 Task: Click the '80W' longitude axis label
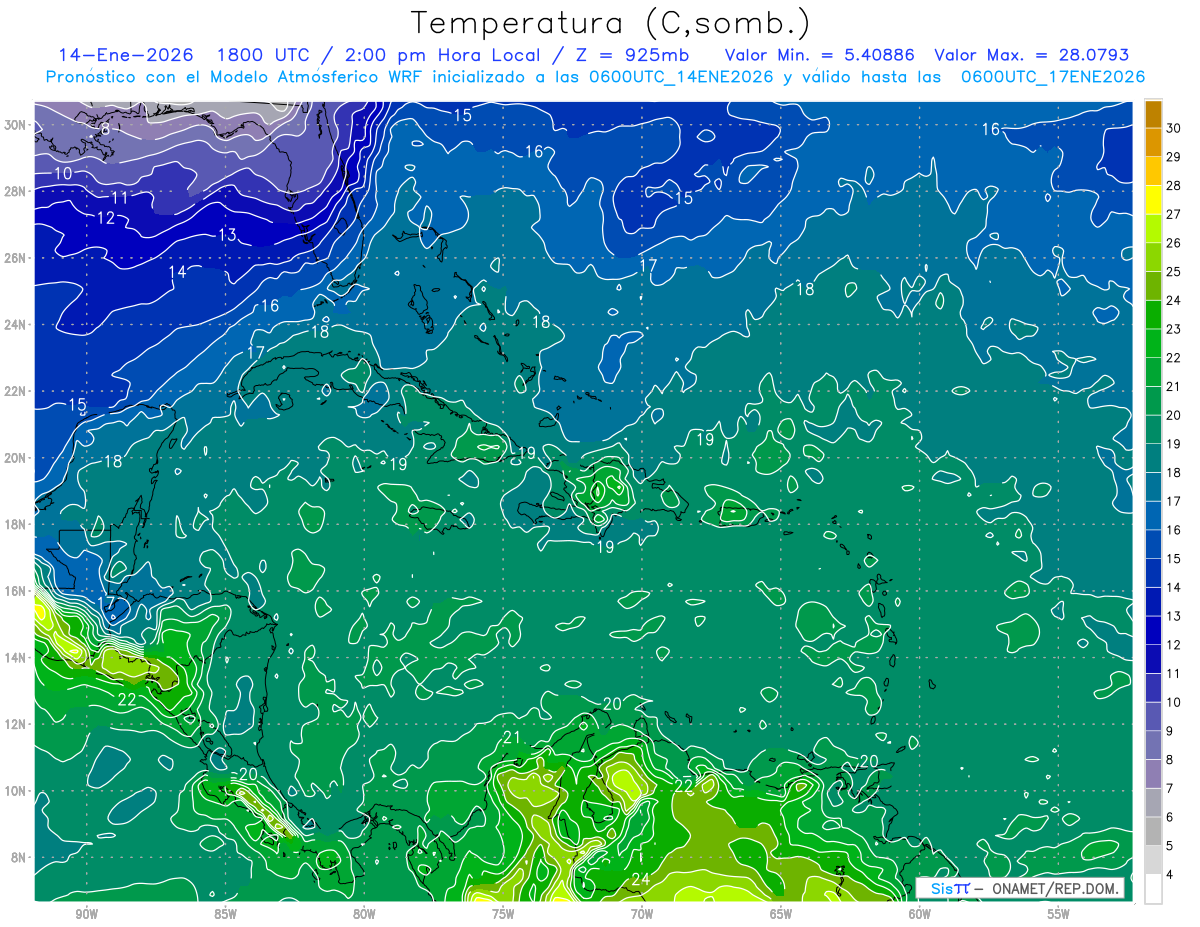point(364,914)
